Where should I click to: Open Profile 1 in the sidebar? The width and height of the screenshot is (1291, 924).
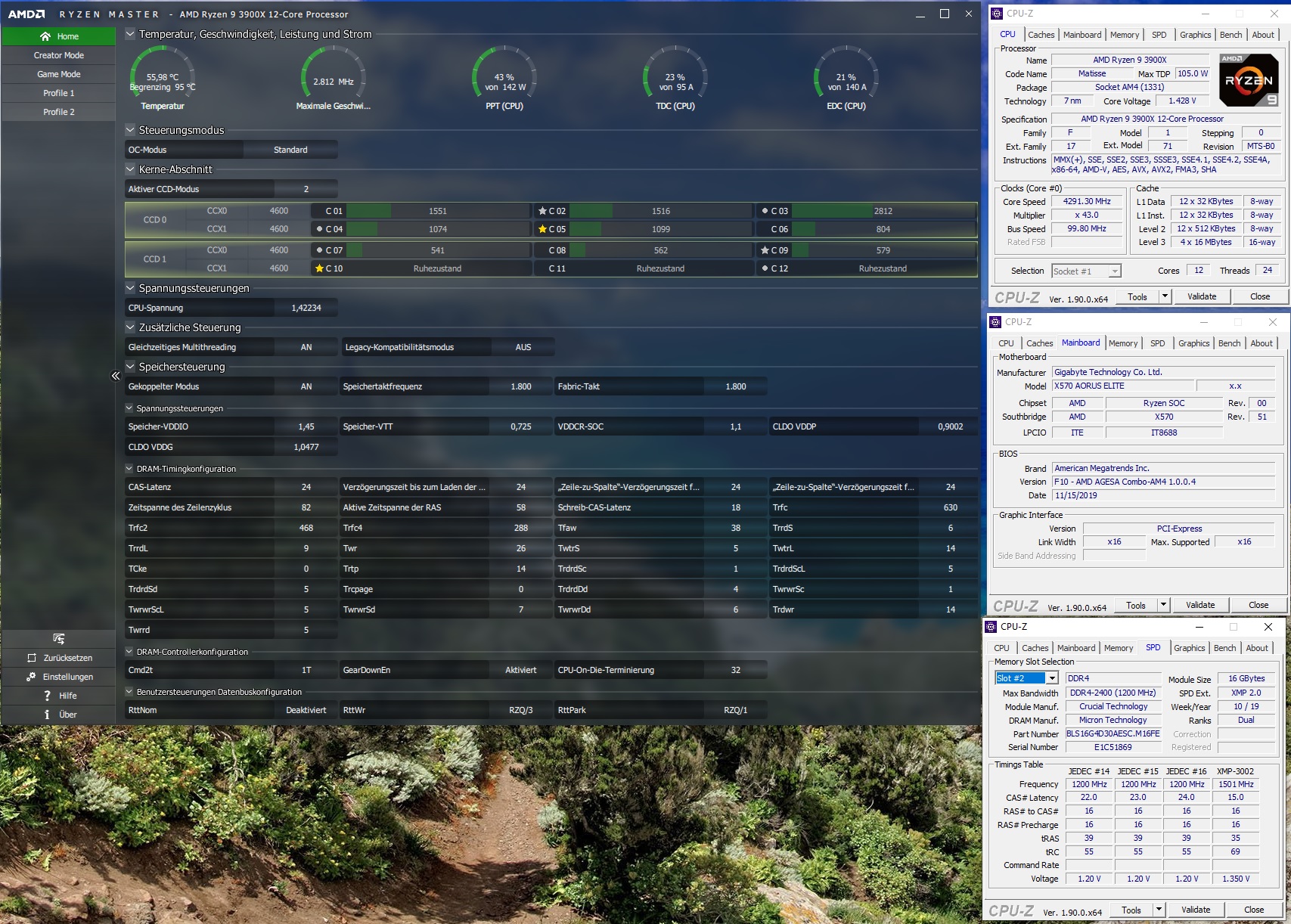pyautogui.click(x=59, y=93)
